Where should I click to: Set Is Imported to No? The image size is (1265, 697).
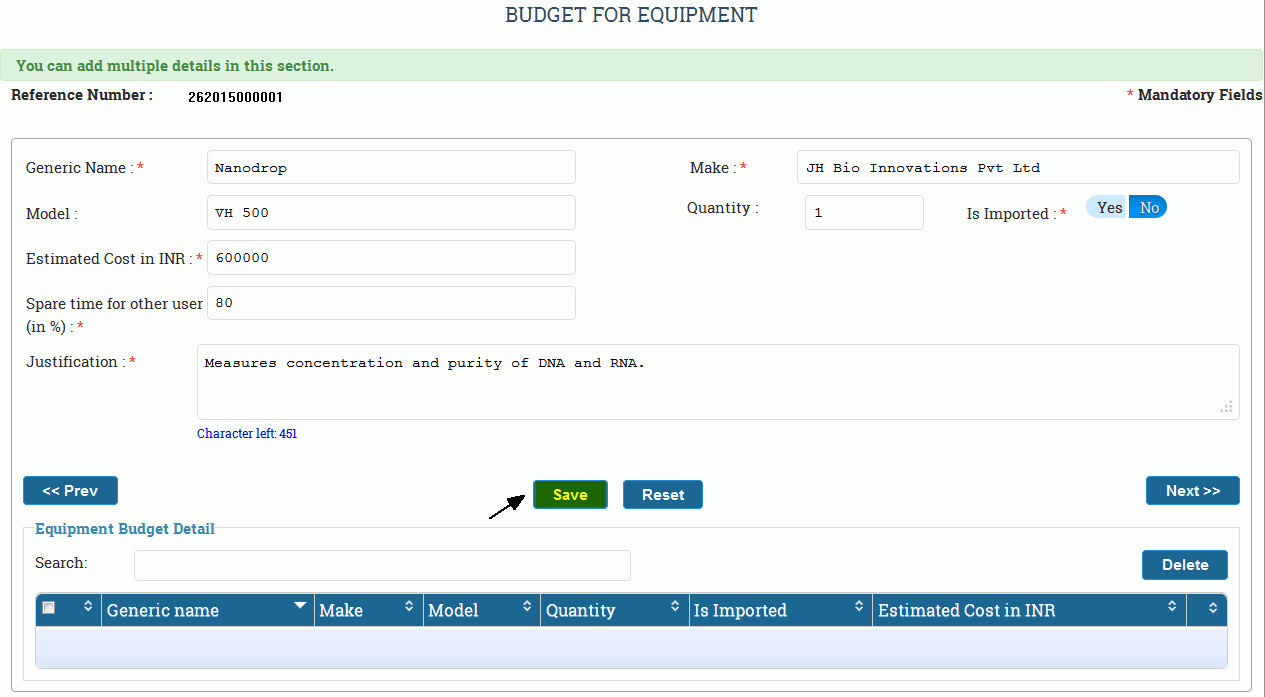pyautogui.click(x=1149, y=207)
